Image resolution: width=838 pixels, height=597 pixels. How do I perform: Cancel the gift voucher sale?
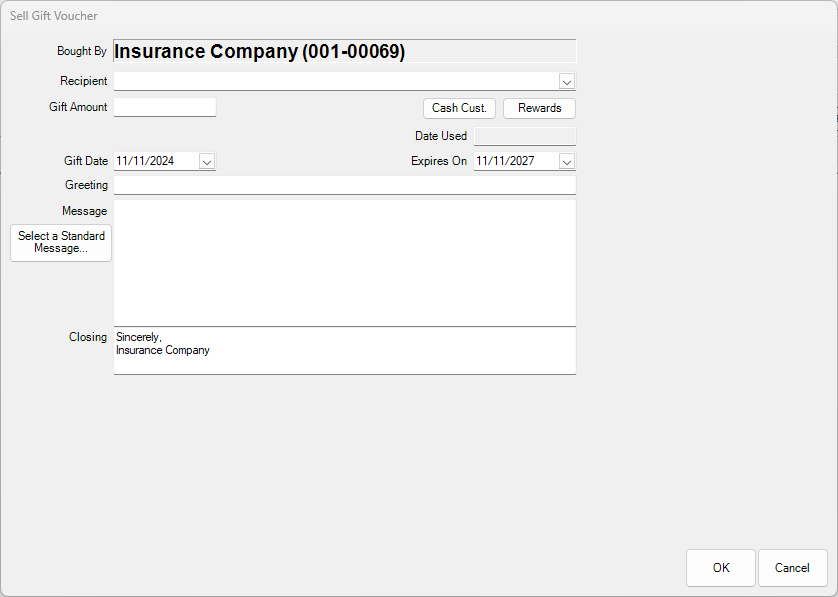pyautogui.click(x=792, y=568)
